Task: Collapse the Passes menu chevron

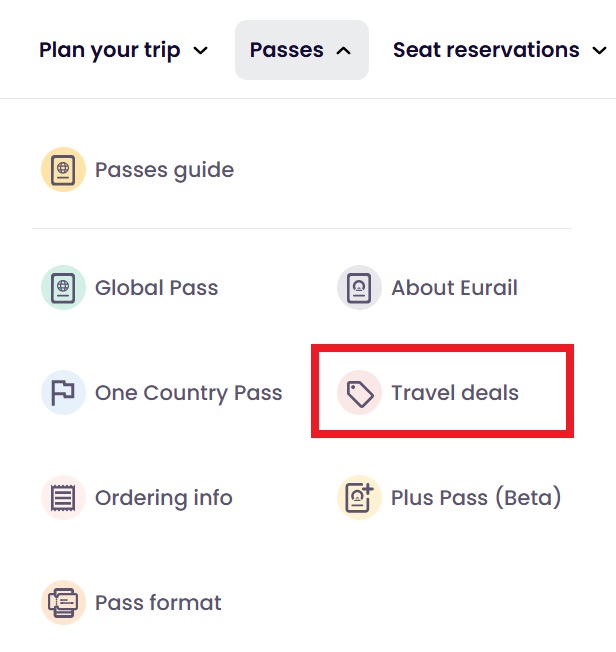Action: tap(344, 50)
